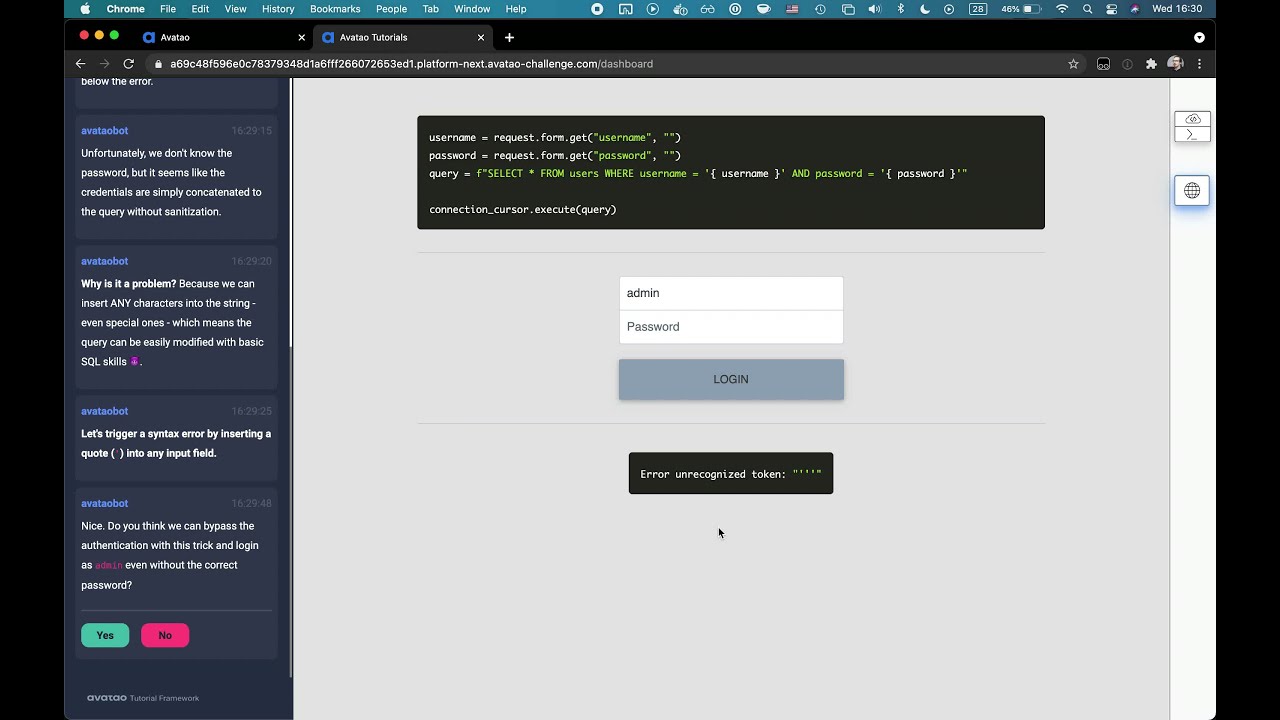Image resolution: width=1280 pixels, height=720 pixels.
Task: Open the Chrome three-dot menu
Action: click(1199, 64)
